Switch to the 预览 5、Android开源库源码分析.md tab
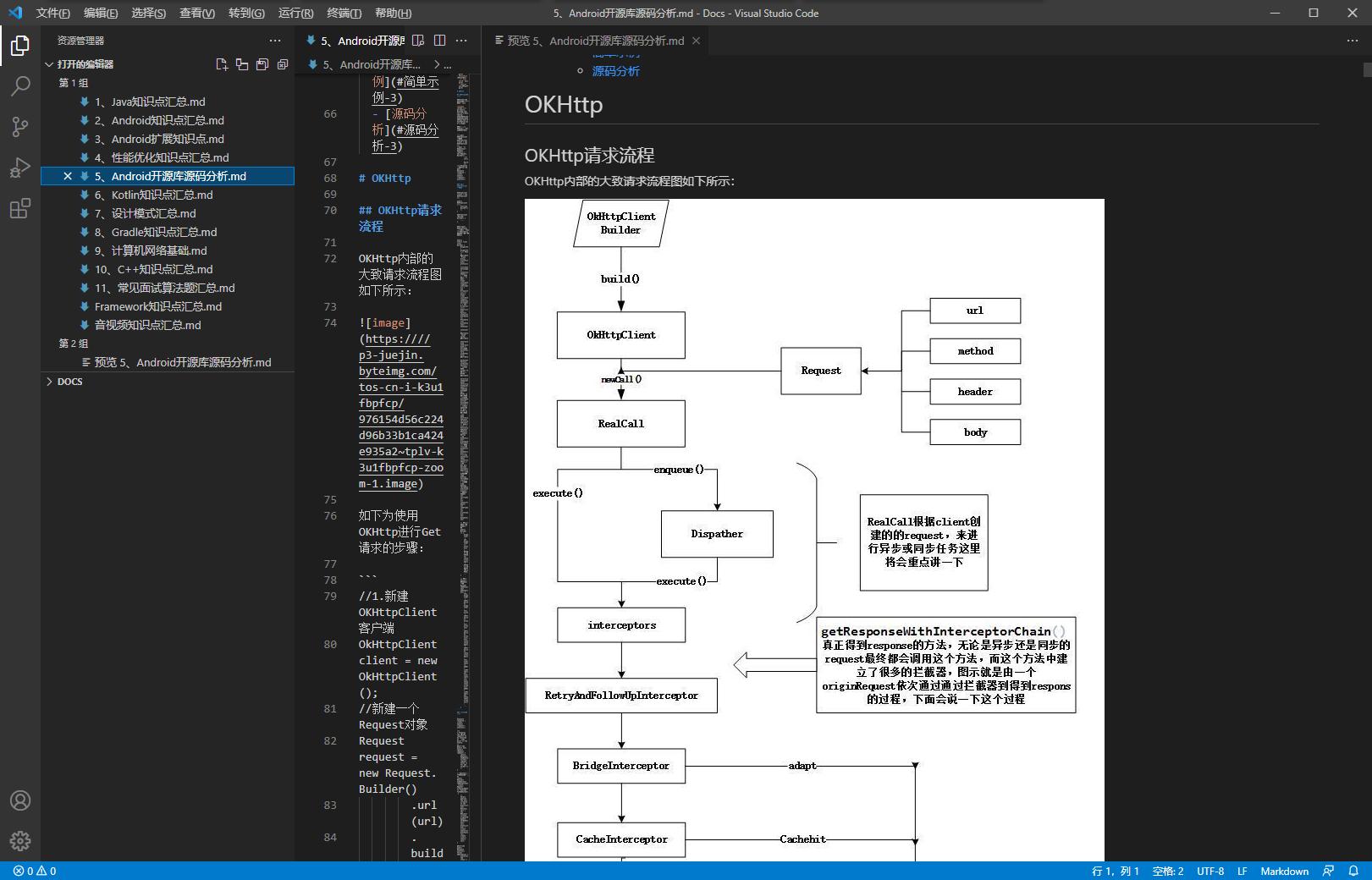 595,41
